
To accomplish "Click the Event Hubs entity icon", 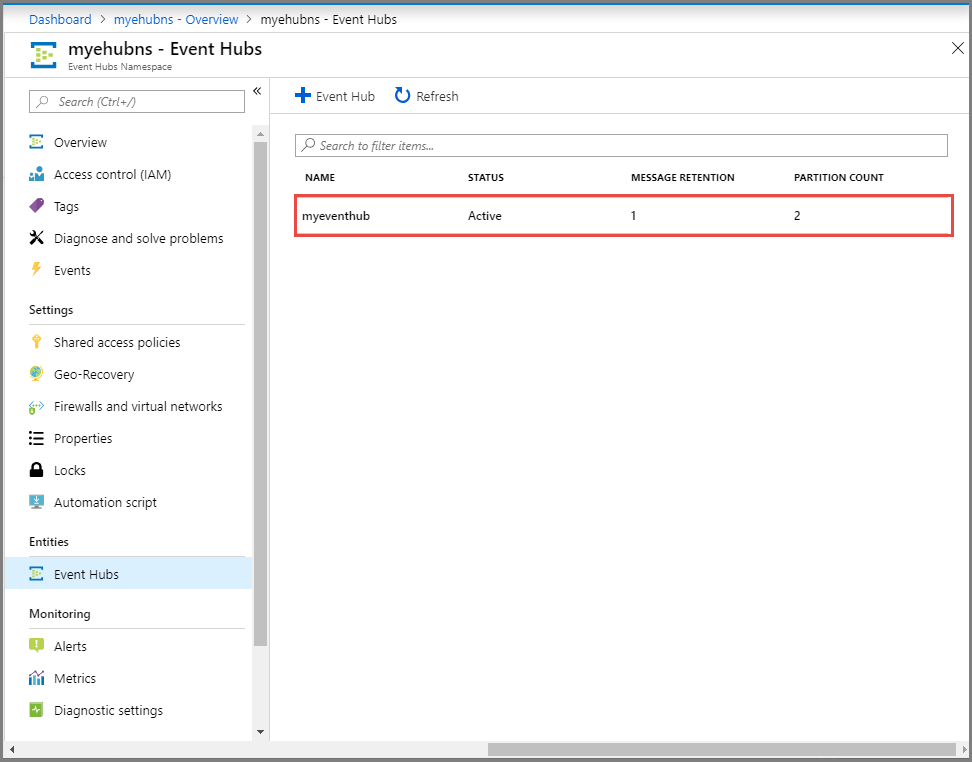I will coord(37,574).
